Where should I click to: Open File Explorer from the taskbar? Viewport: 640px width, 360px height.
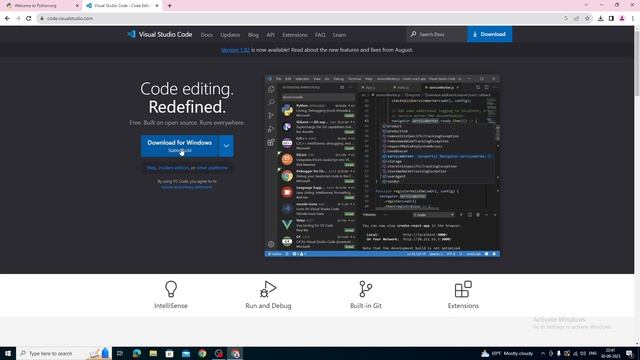coord(153,353)
